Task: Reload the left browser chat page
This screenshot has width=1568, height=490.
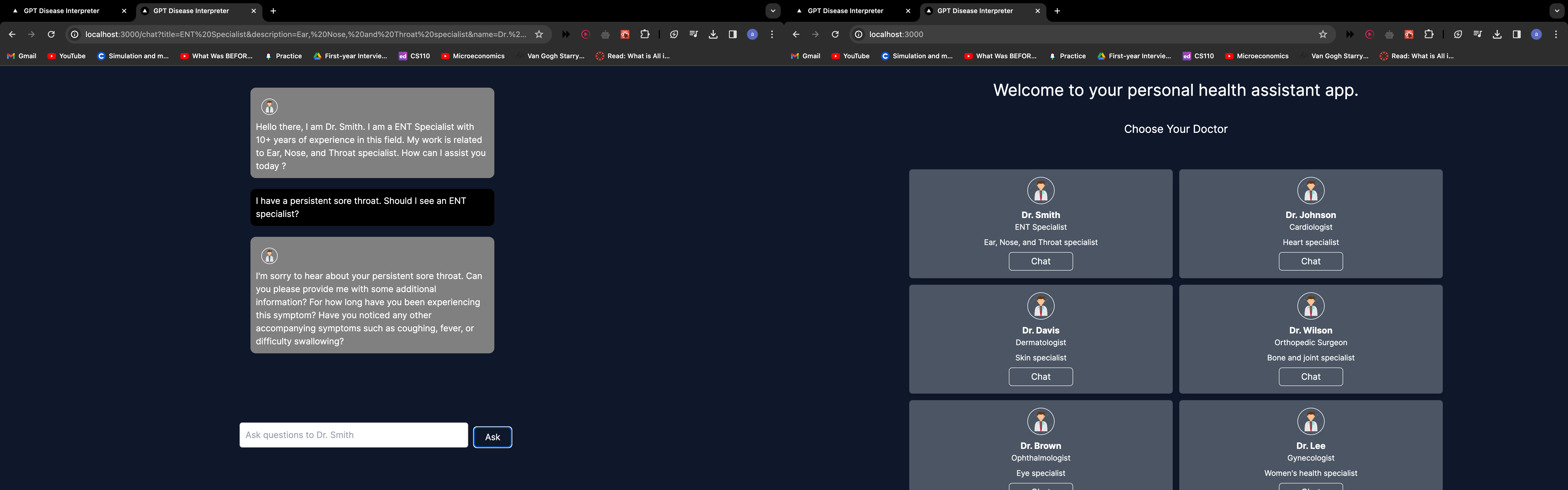Action: (x=51, y=35)
